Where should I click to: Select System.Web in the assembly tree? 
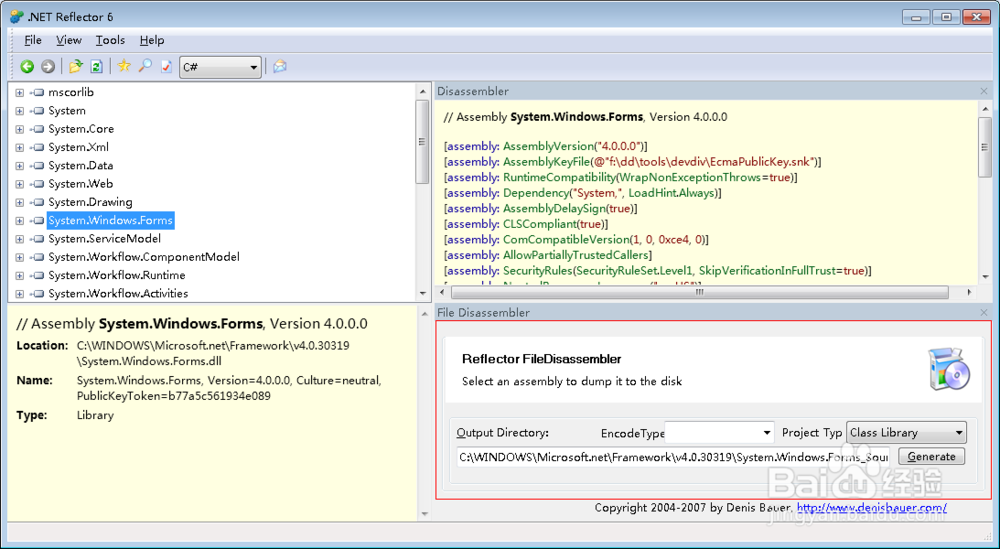point(80,184)
